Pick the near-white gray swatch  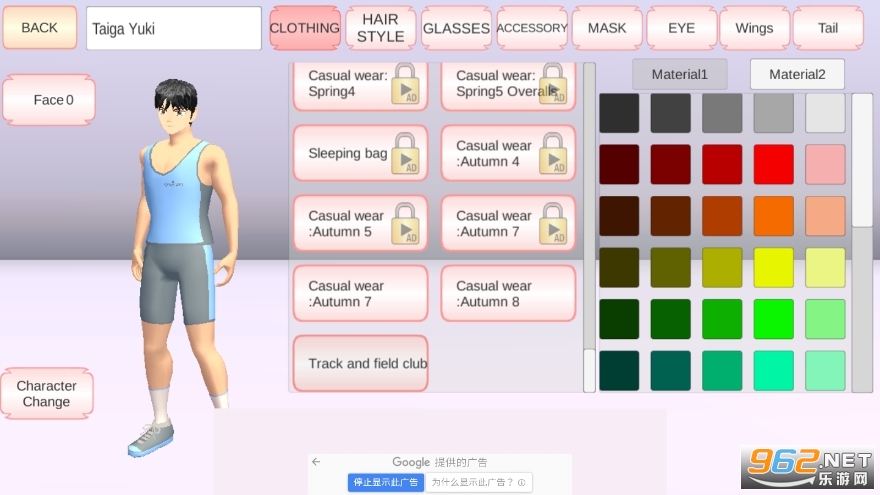(826, 113)
